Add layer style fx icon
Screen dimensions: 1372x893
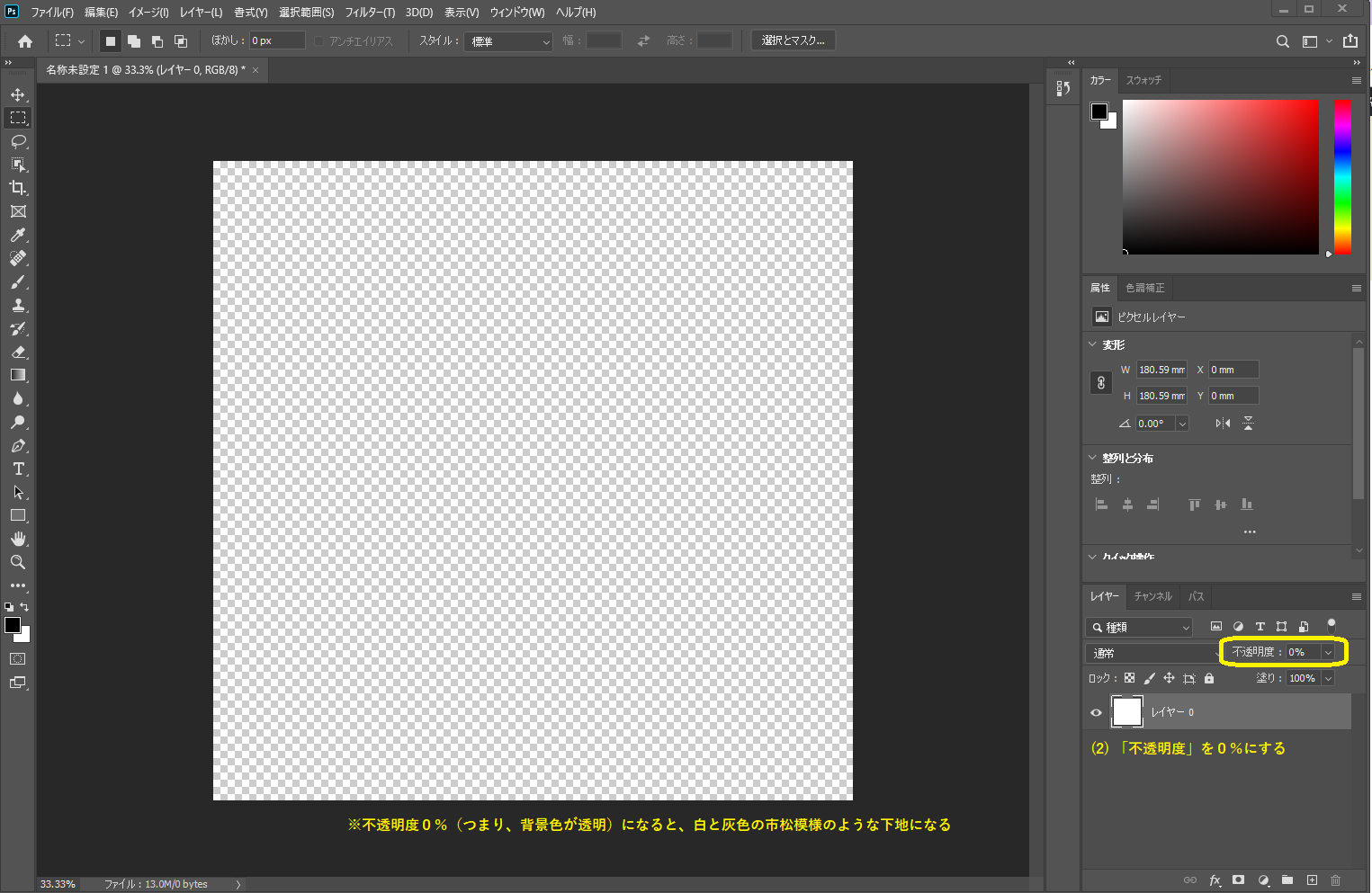tap(1215, 880)
